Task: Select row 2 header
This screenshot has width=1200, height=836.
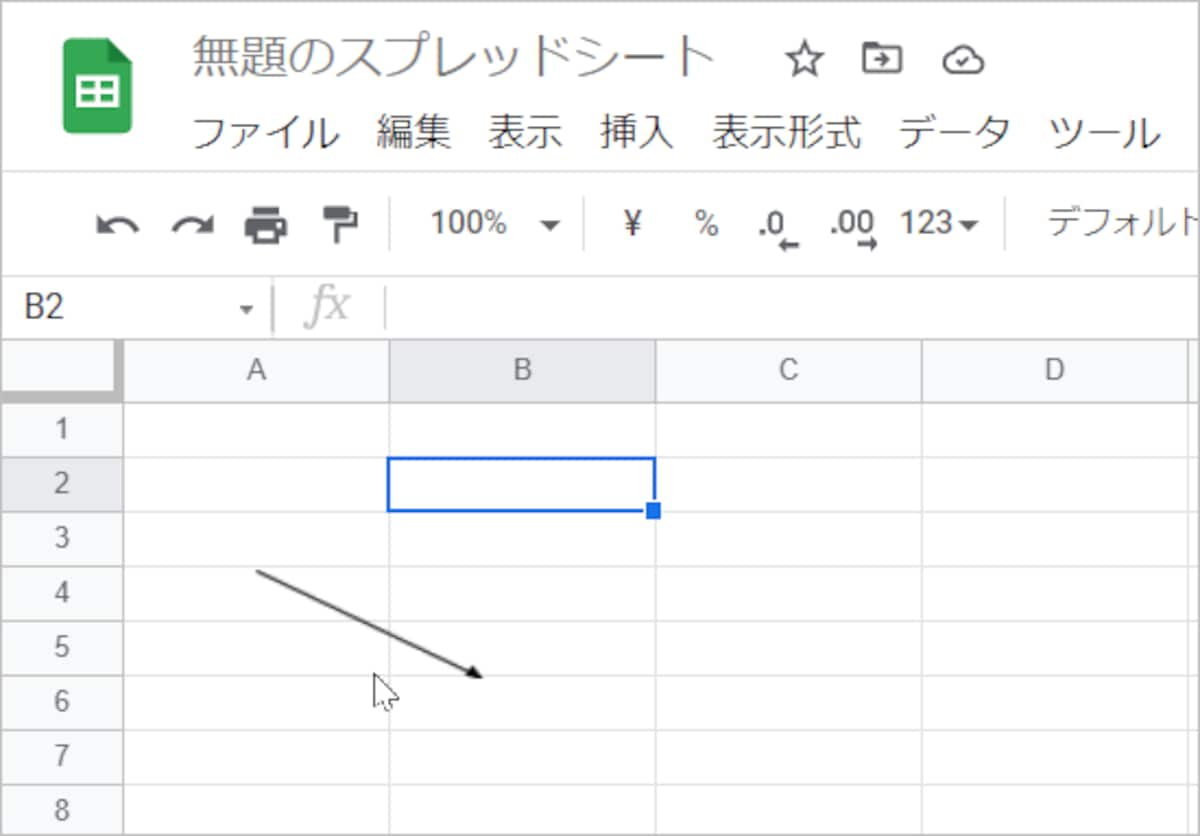Action: point(62,484)
